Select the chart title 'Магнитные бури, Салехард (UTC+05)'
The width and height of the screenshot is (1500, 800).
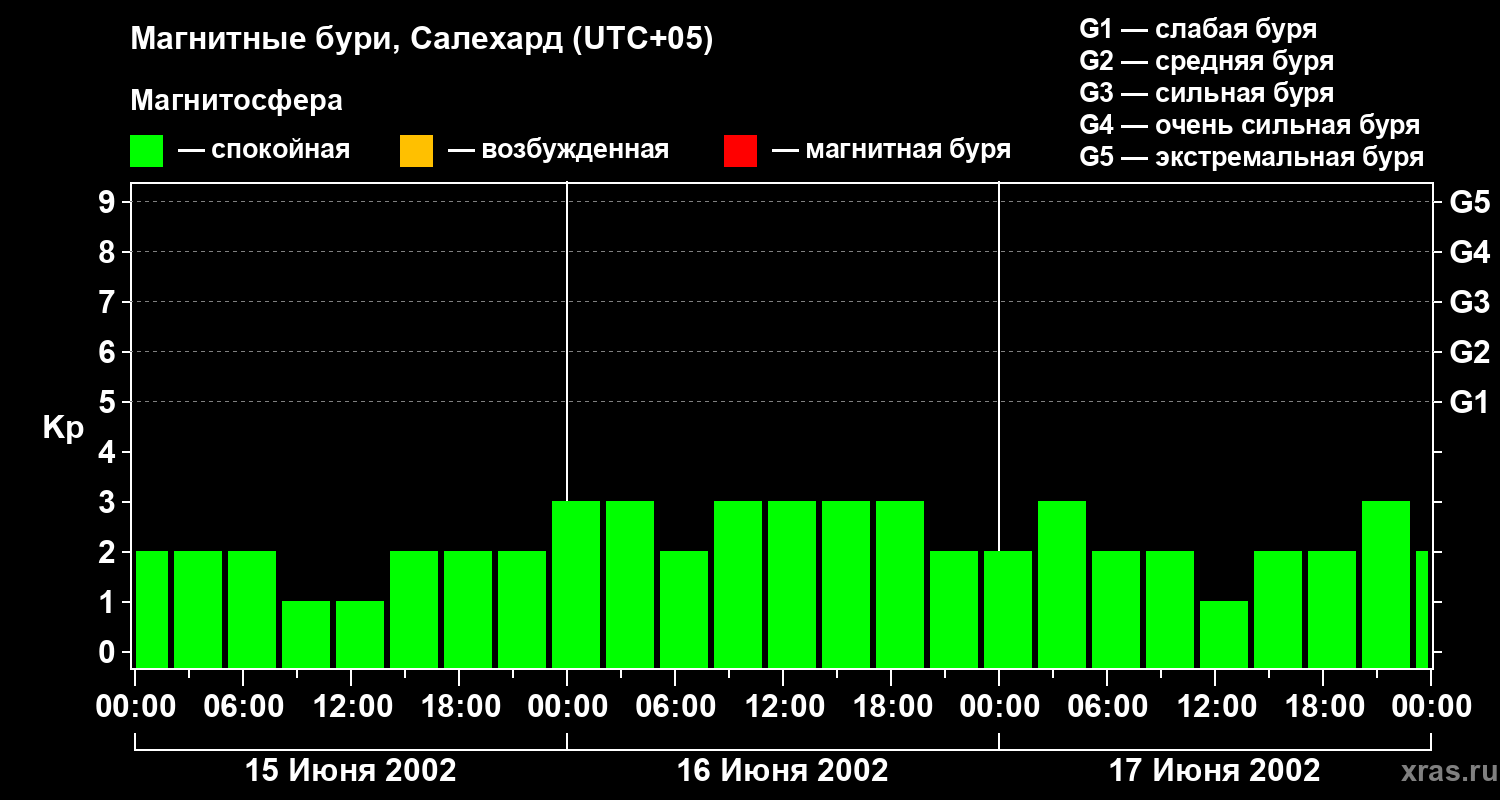click(x=422, y=40)
